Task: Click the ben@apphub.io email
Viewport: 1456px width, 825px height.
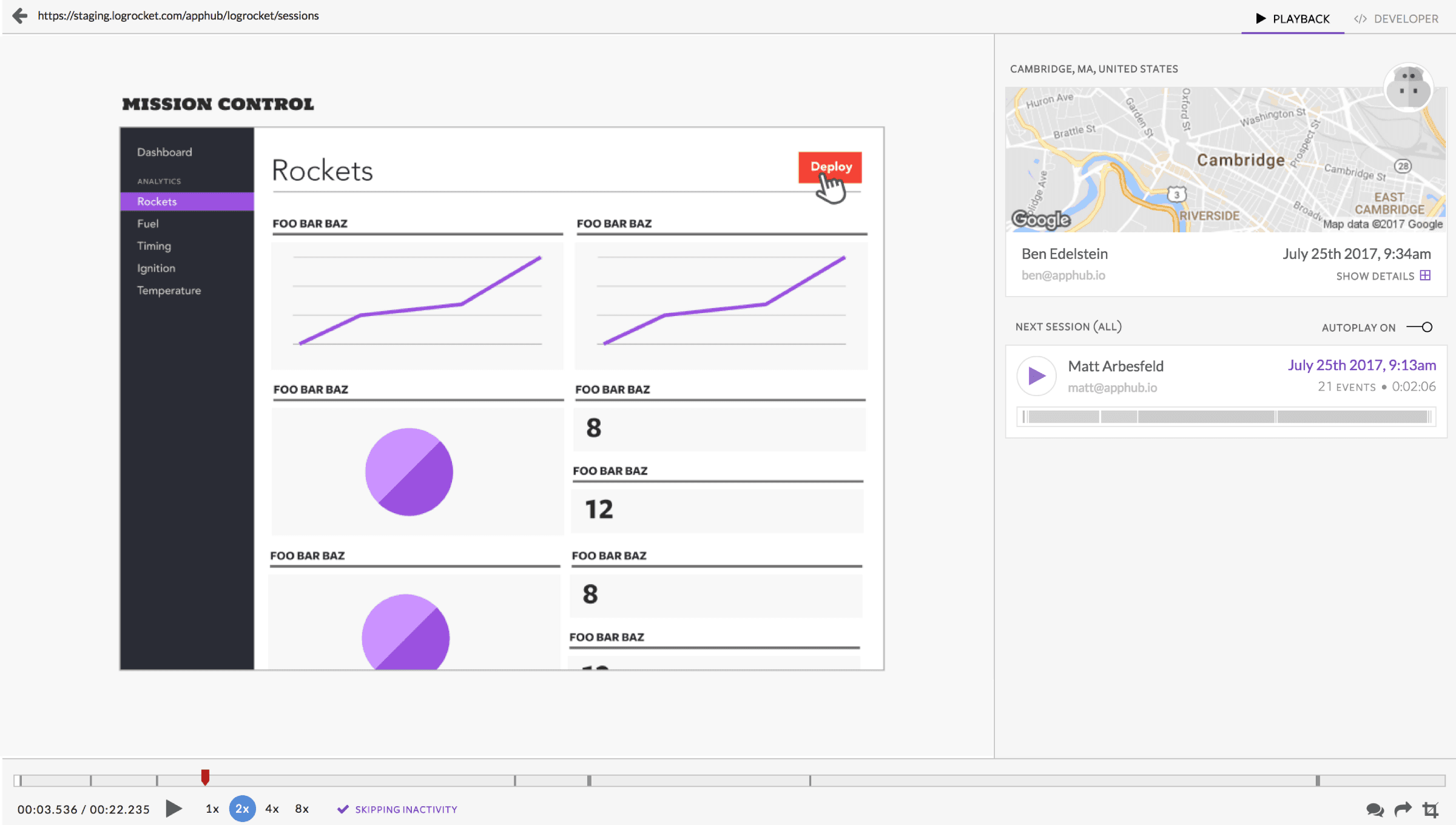Action: coord(1063,275)
